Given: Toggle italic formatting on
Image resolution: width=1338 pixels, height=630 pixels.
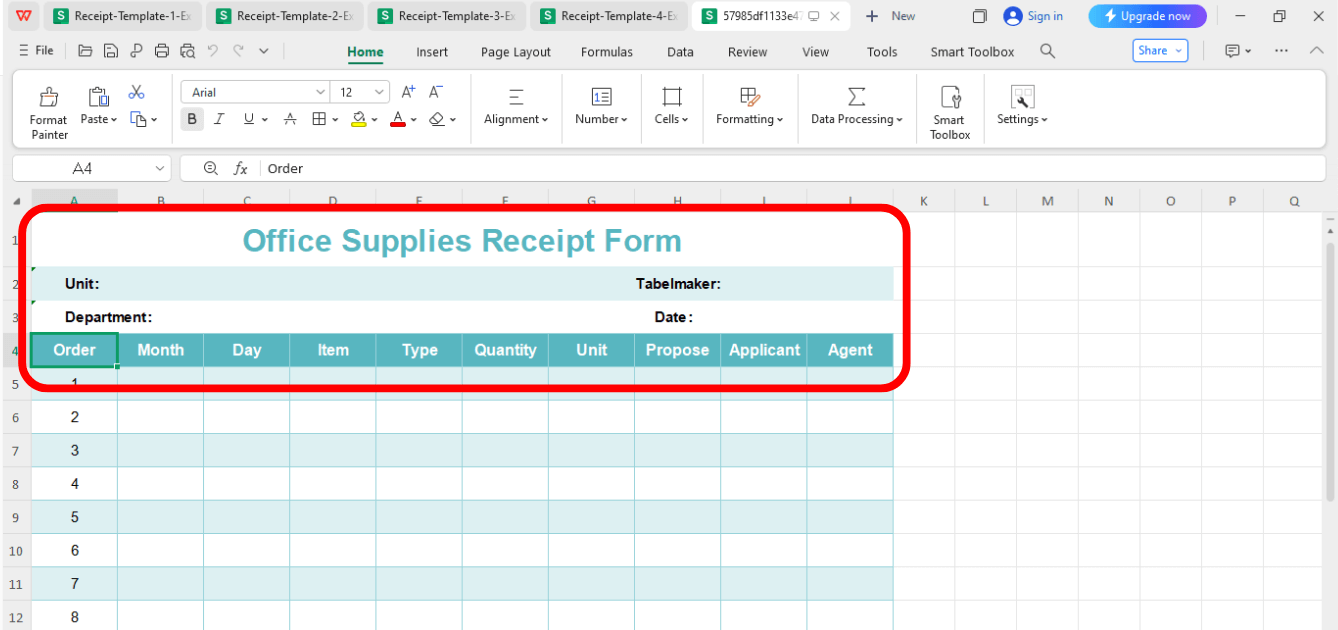Looking at the screenshot, I should pyautogui.click(x=219, y=118).
